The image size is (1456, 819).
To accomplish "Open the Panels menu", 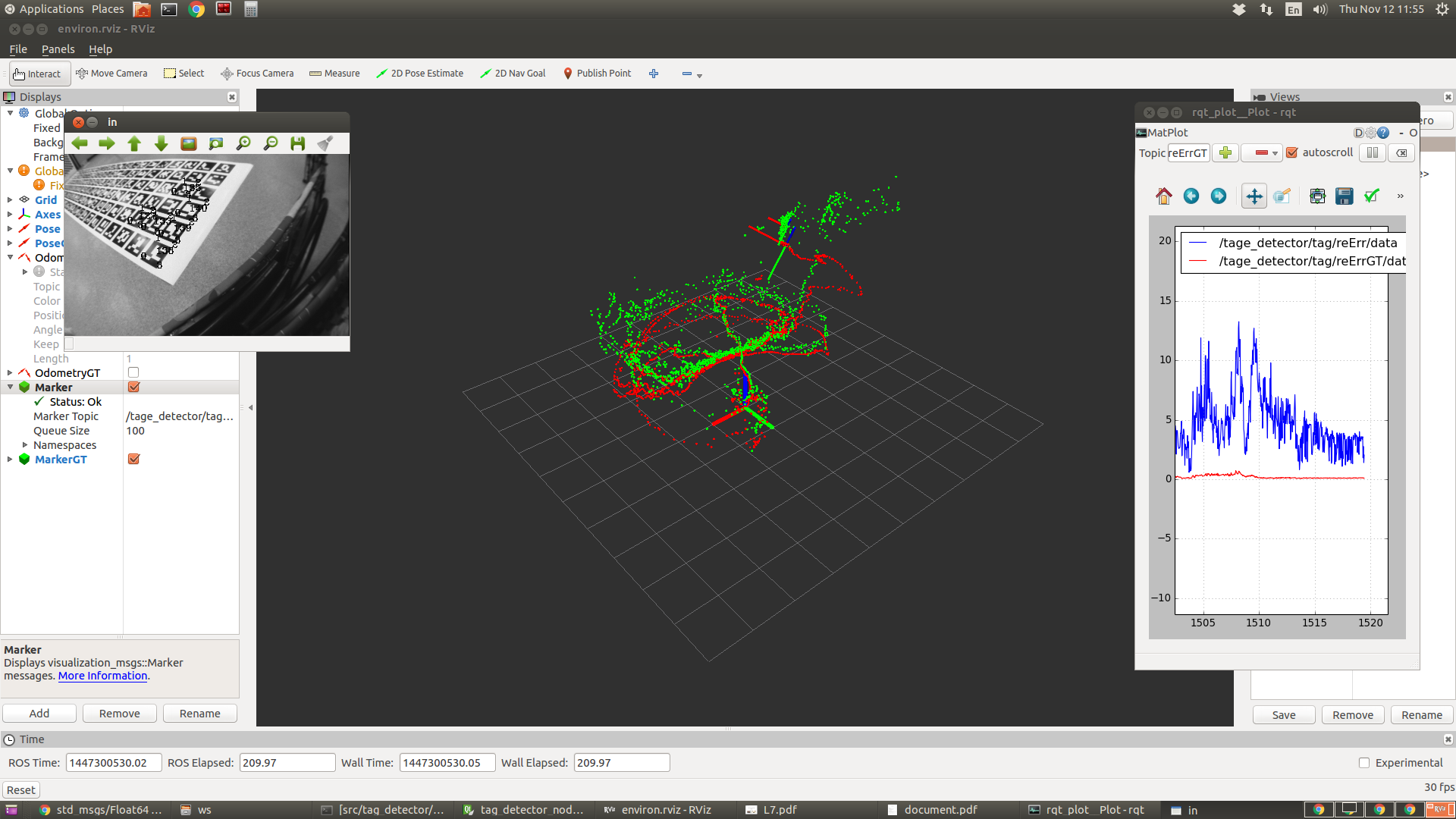I will [58, 49].
